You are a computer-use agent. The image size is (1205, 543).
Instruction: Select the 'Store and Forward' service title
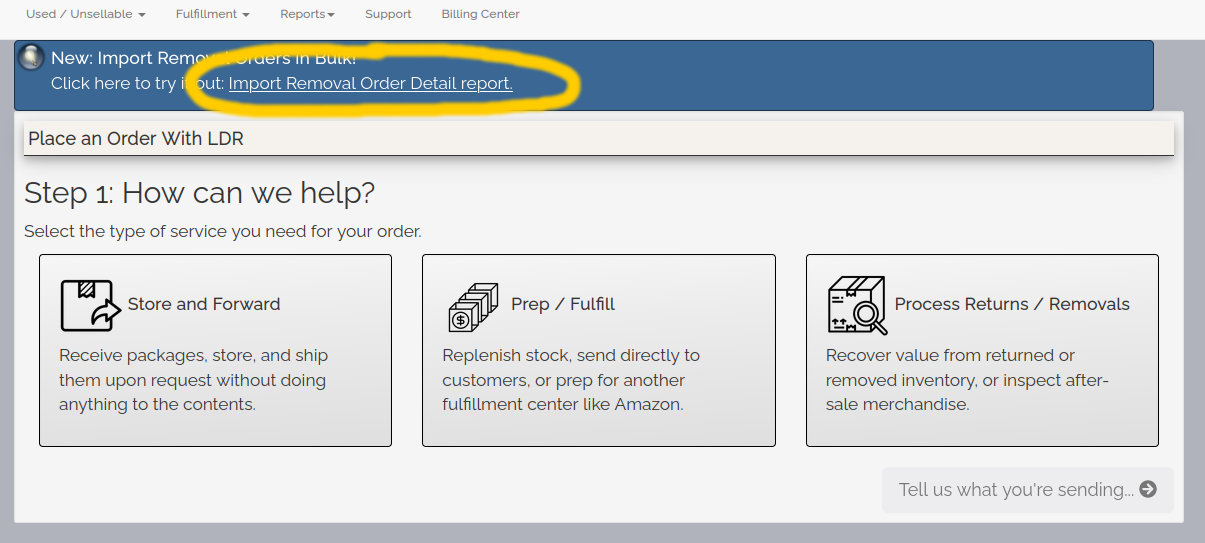point(204,304)
